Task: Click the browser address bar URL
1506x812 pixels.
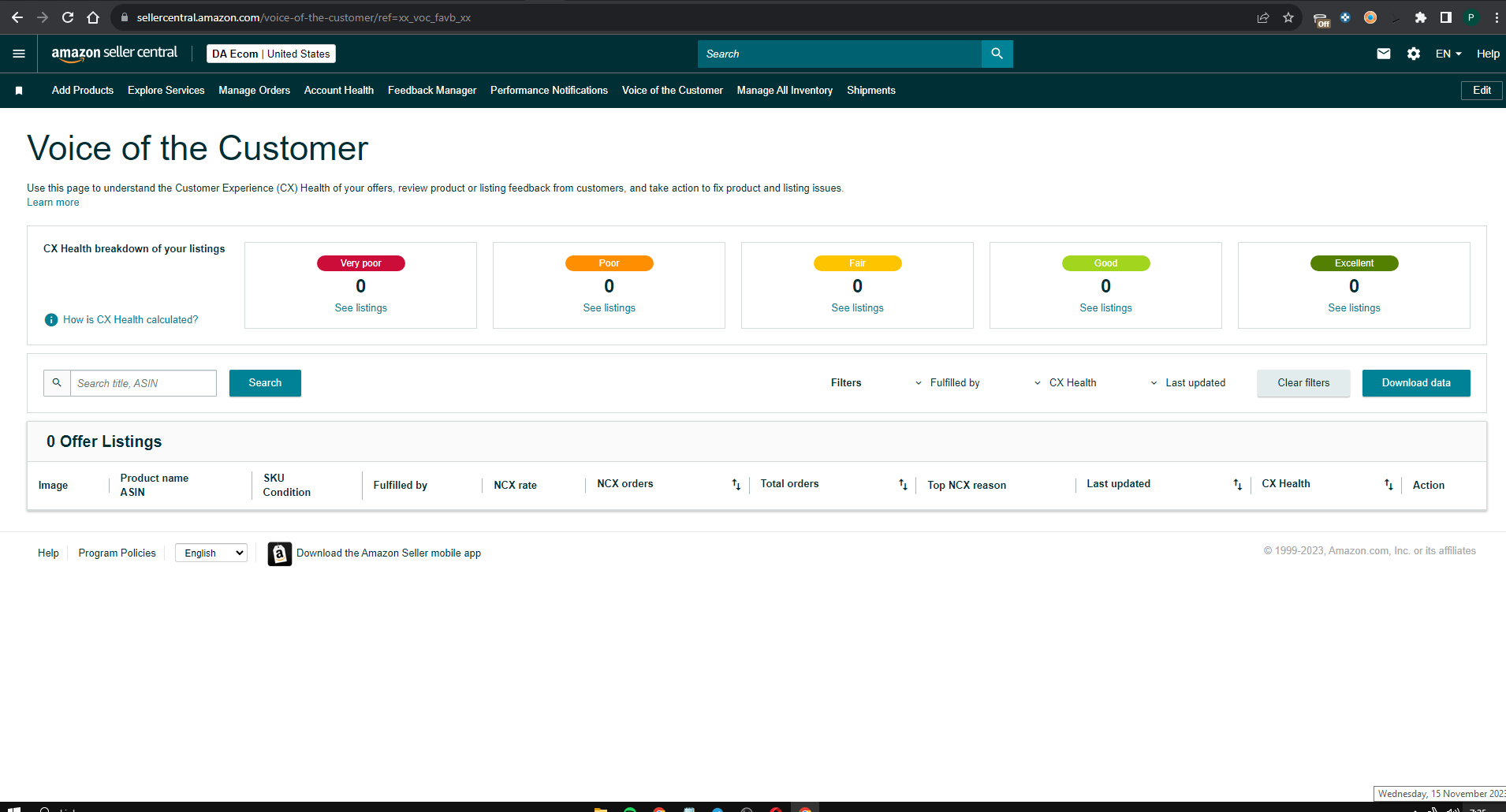Action: 304,17
